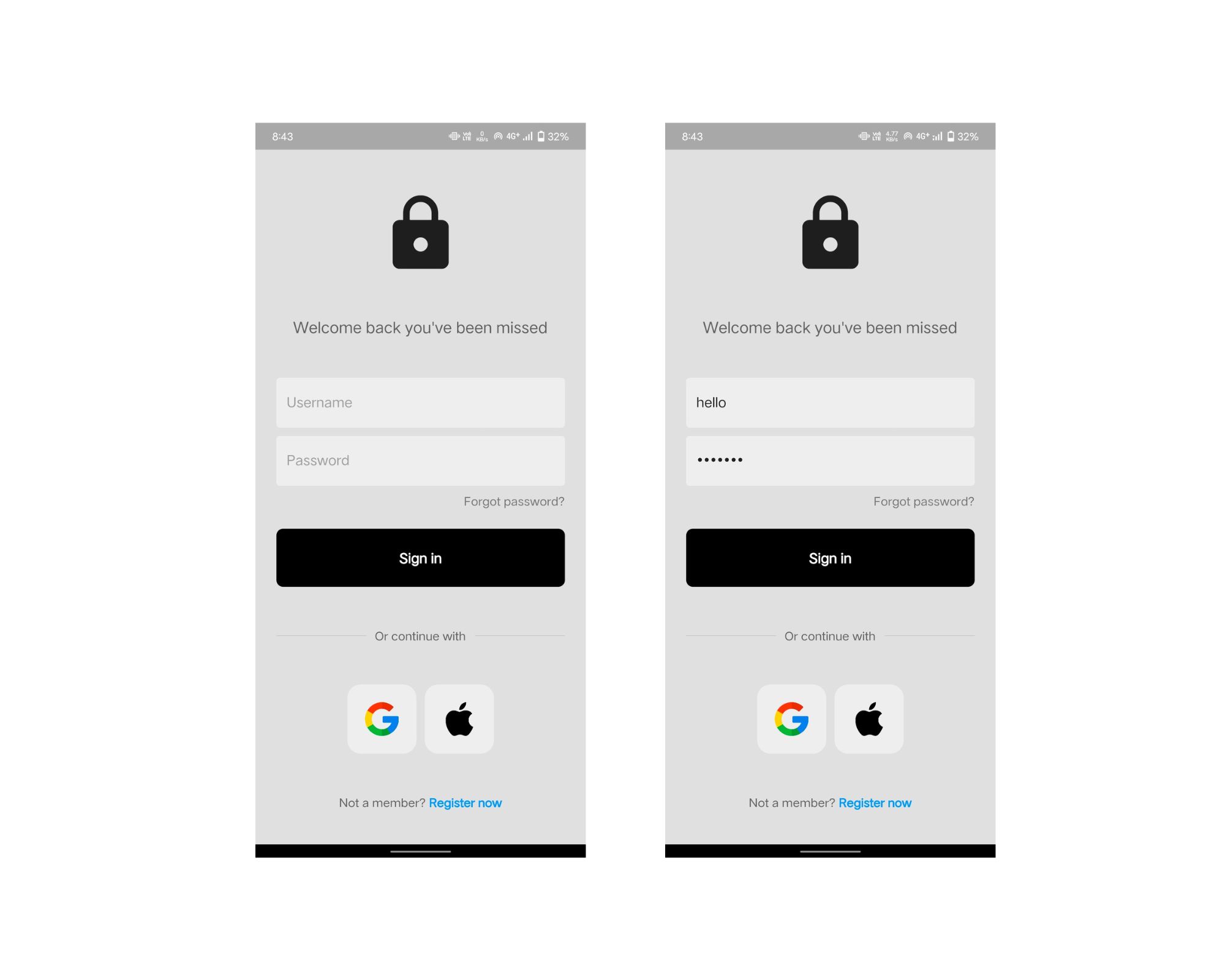Image resolution: width=1225 pixels, height=980 pixels.
Task: Open Forgot password link on right screen
Action: [924, 502]
